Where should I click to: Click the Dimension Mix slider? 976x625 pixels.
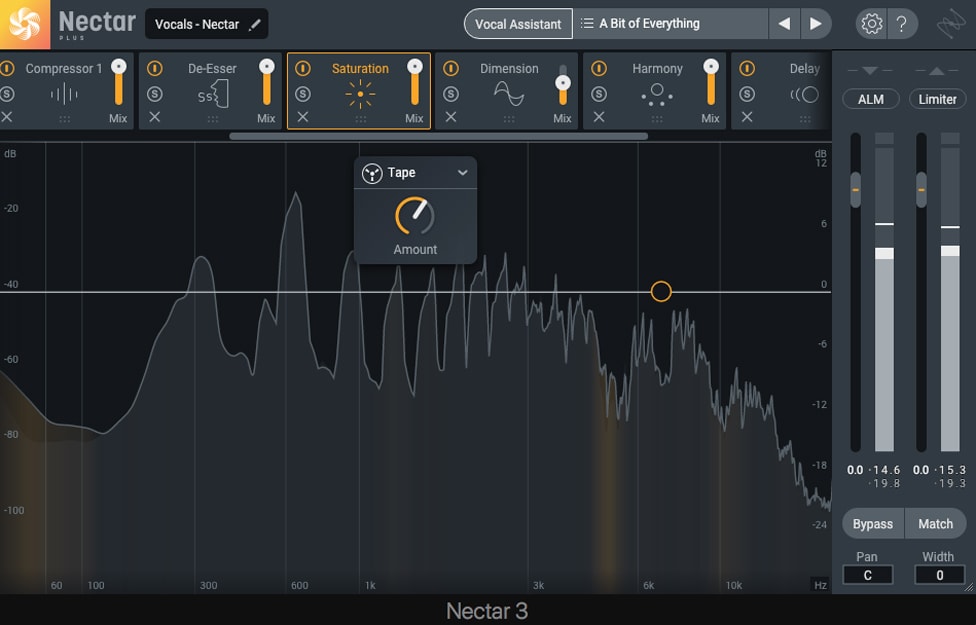(x=563, y=85)
